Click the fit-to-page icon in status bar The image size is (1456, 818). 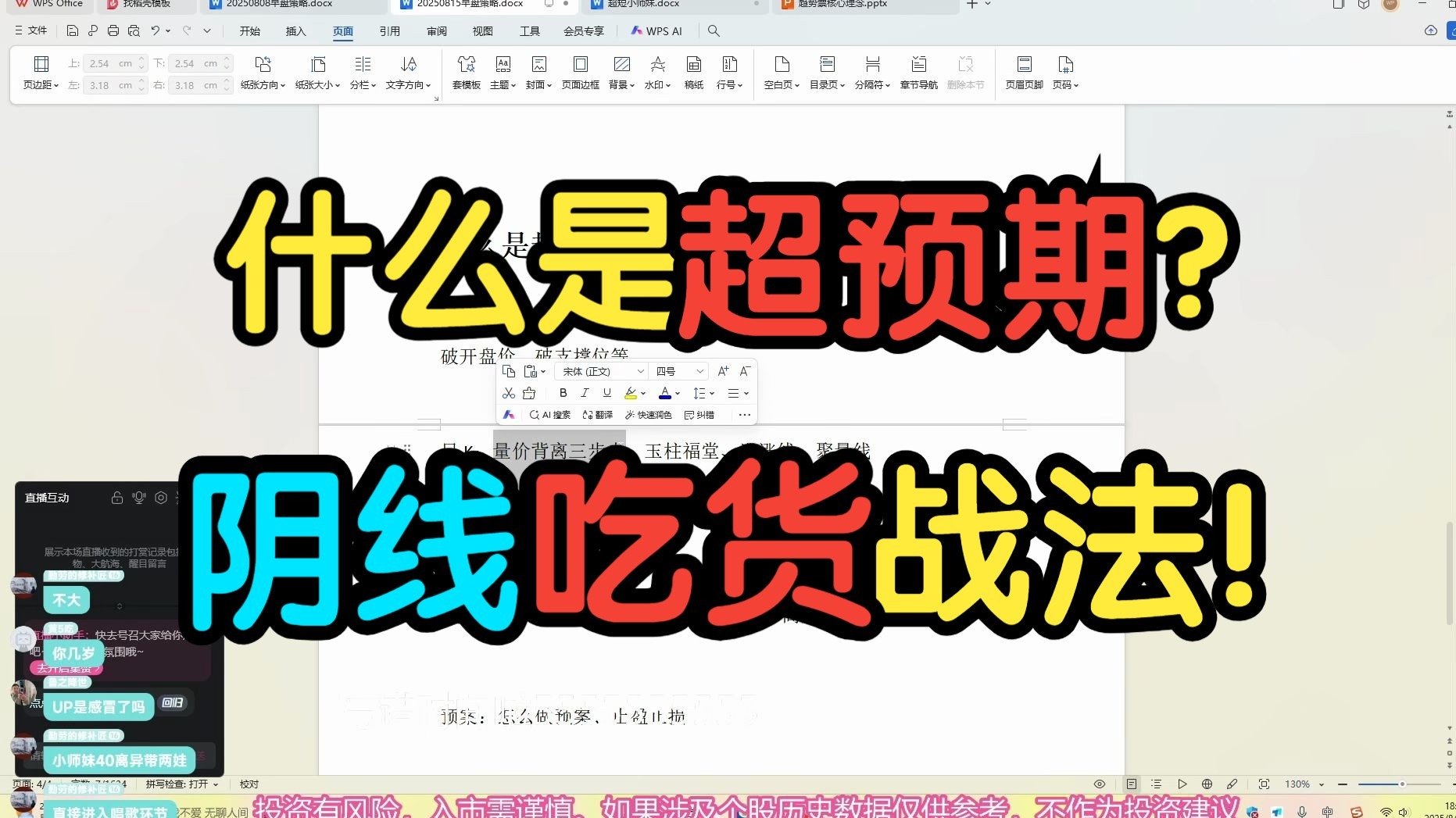coord(1264,784)
